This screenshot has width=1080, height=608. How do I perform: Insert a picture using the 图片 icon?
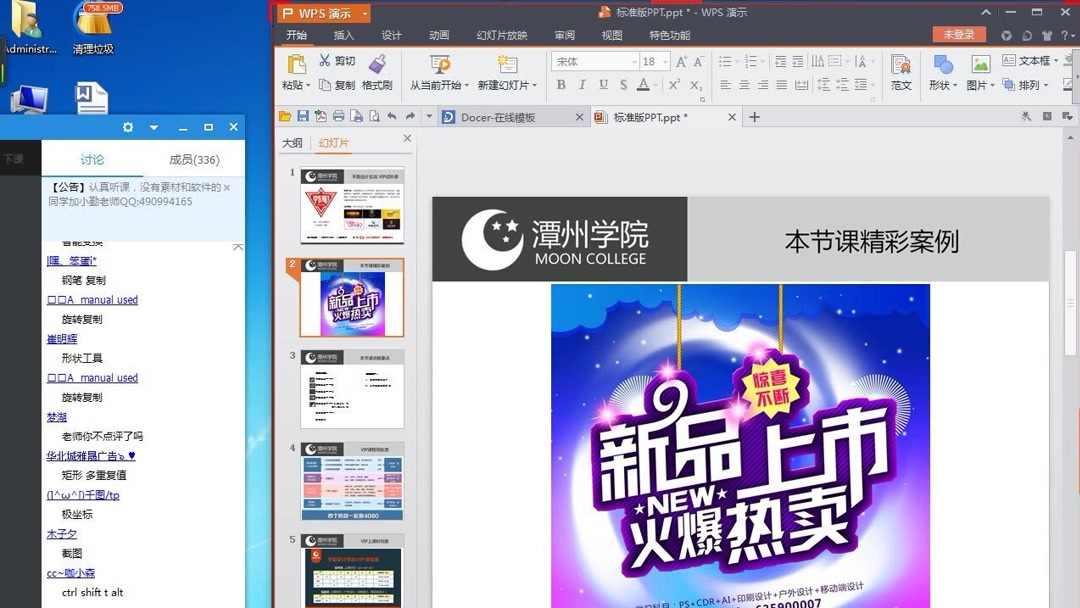(x=980, y=64)
